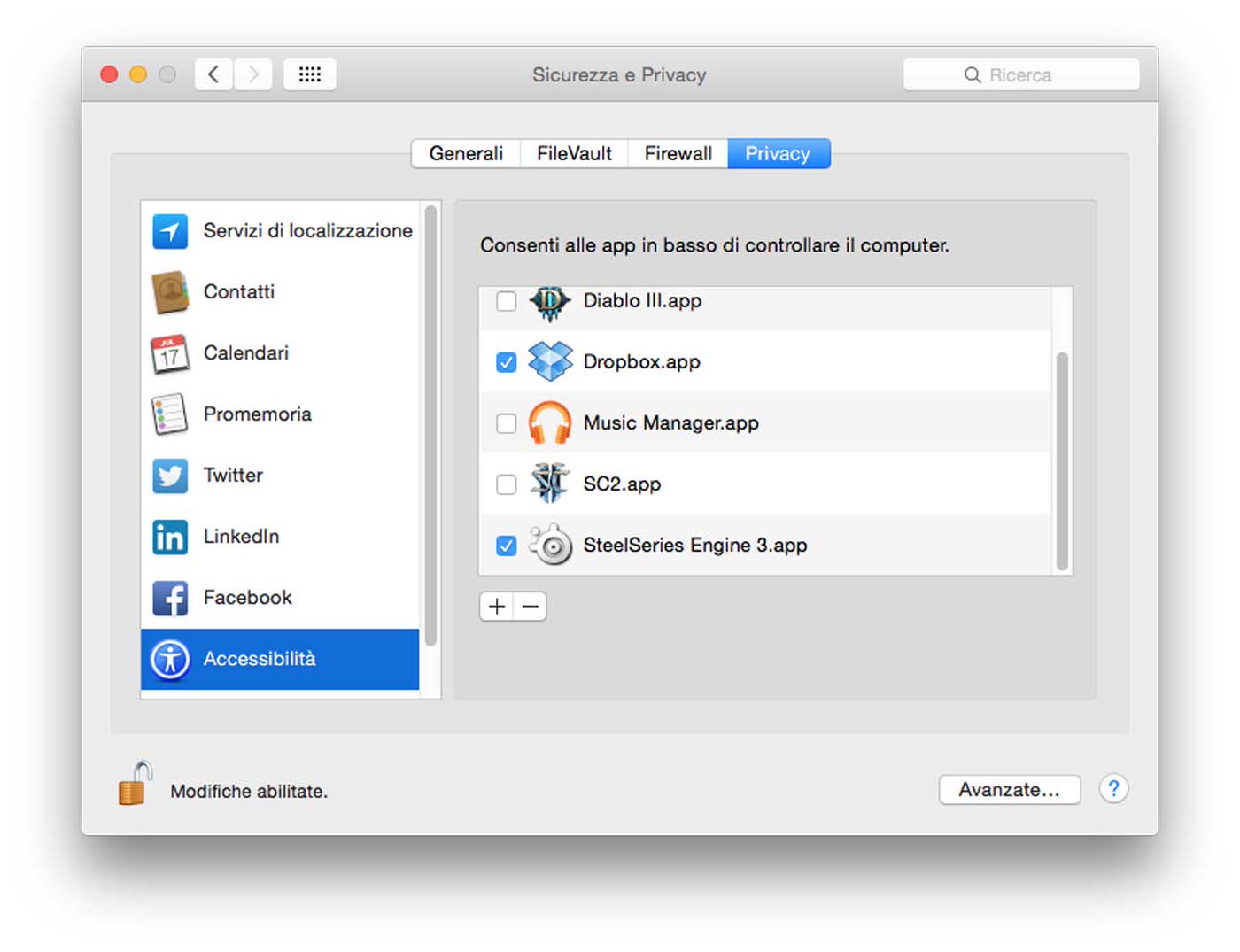
Task: Select LinkedIn in the sidebar
Action: pyautogui.click(x=280, y=537)
